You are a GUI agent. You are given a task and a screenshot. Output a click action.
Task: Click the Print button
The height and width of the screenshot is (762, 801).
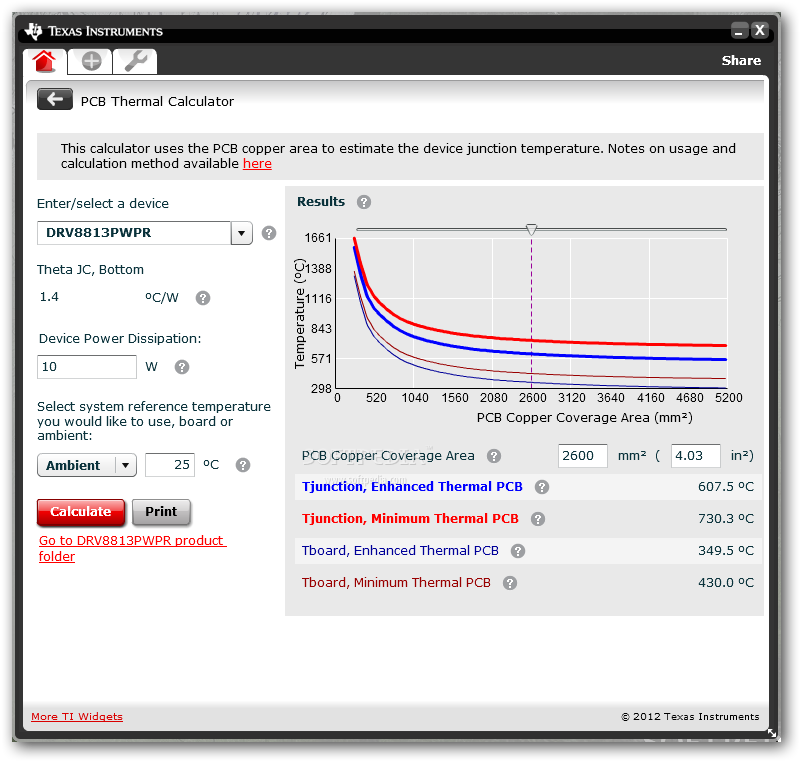click(x=161, y=512)
